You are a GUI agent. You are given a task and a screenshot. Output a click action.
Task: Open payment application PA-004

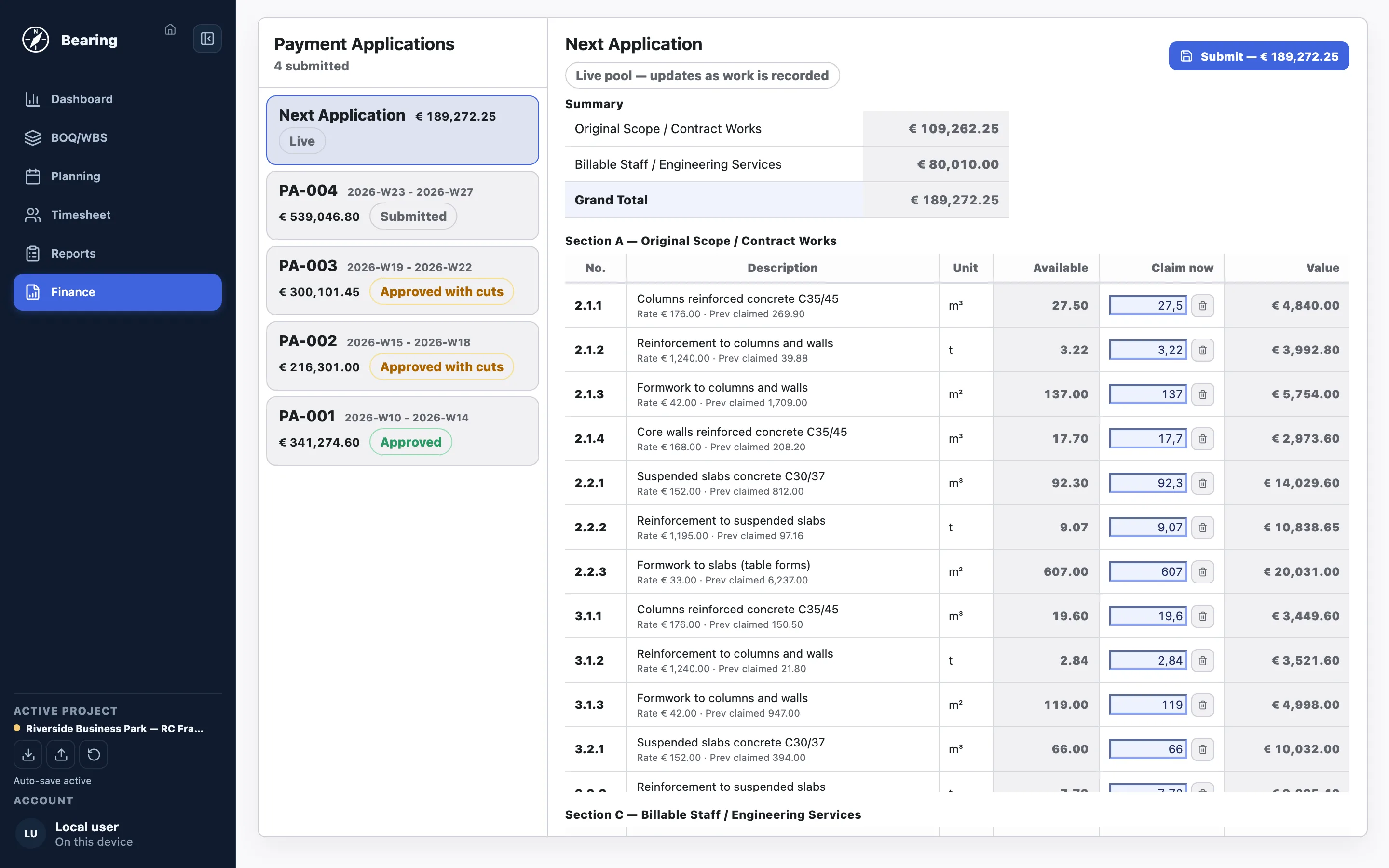[x=402, y=205]
